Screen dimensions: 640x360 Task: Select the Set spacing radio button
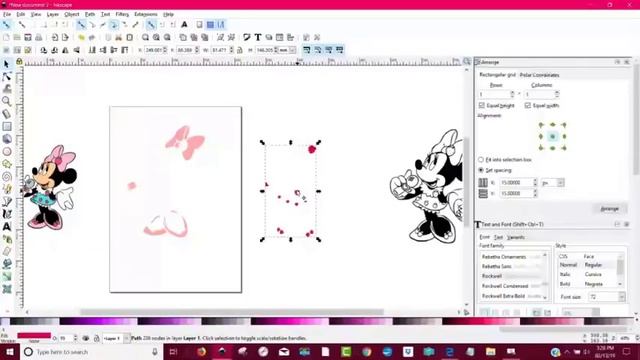(x=481, y=170)
